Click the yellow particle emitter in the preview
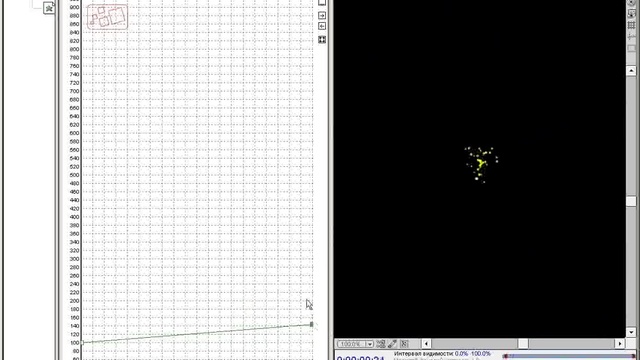 click(481, 164)
